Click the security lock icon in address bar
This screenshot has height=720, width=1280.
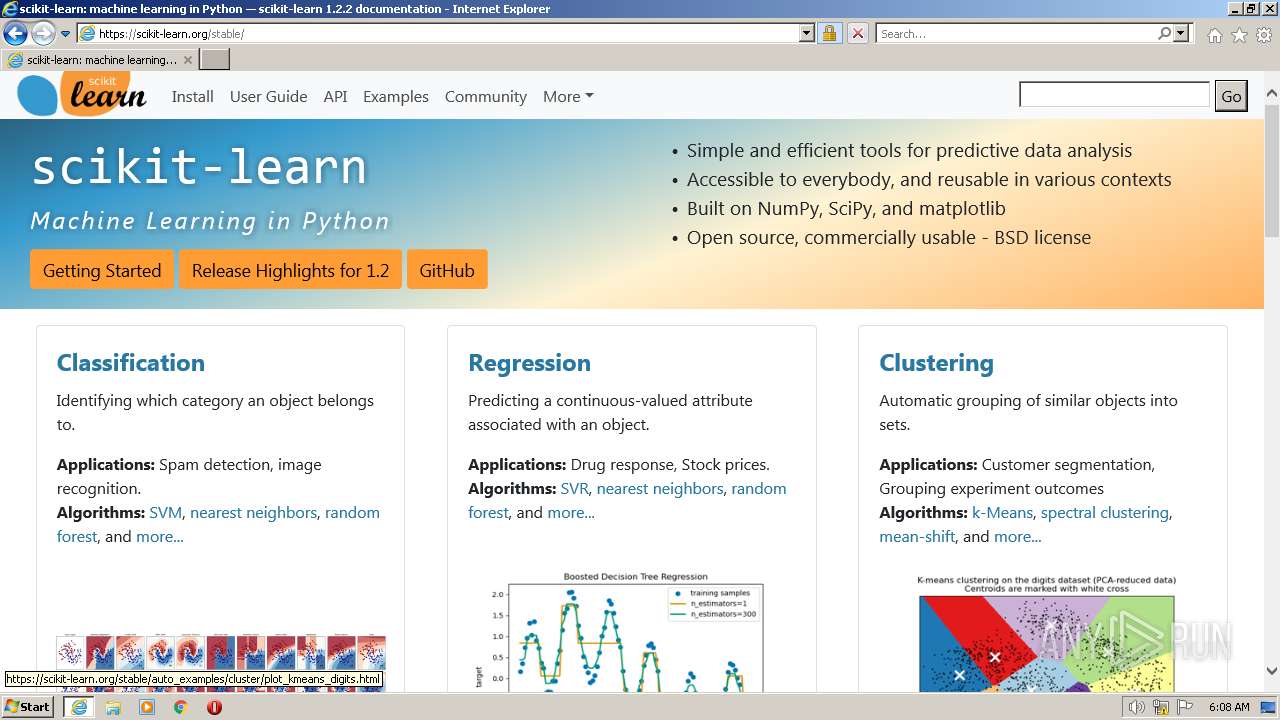829,34
